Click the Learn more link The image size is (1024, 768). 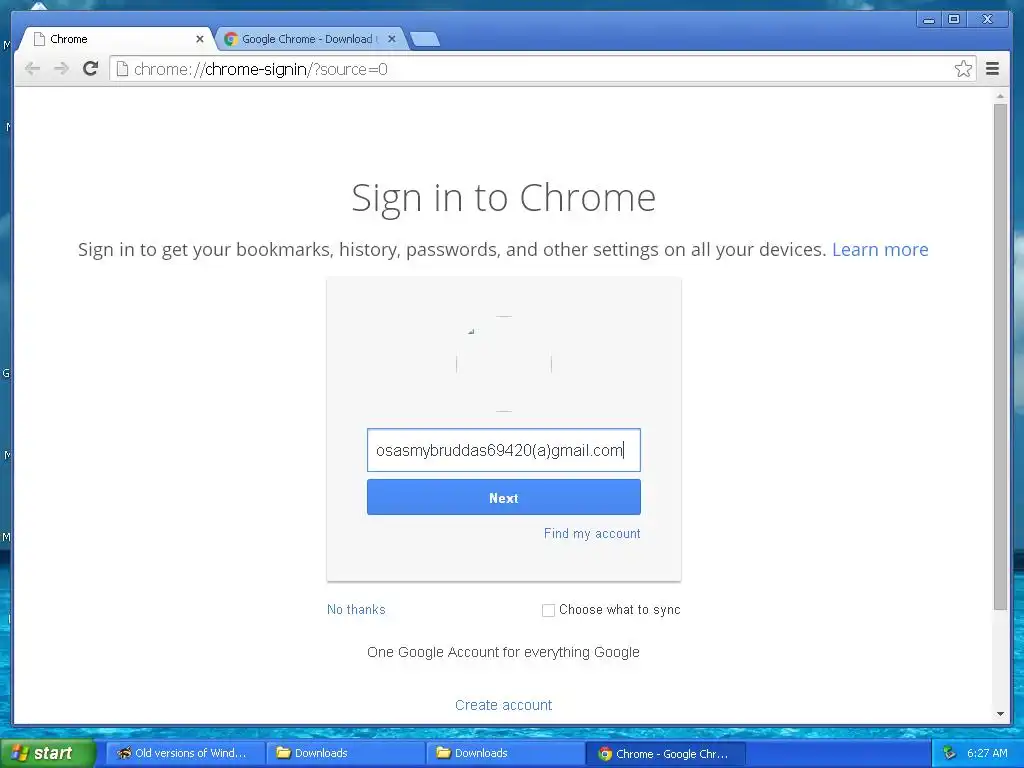coord(880,249)
